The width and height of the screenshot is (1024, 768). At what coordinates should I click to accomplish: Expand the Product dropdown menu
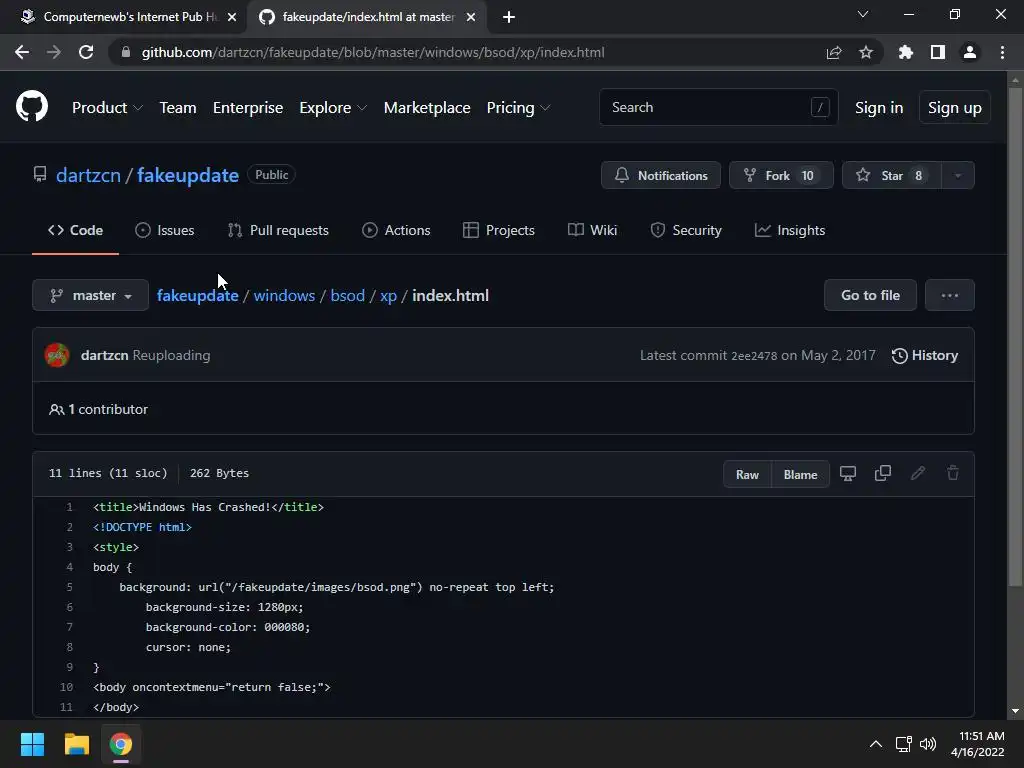(x=107, y=108)
